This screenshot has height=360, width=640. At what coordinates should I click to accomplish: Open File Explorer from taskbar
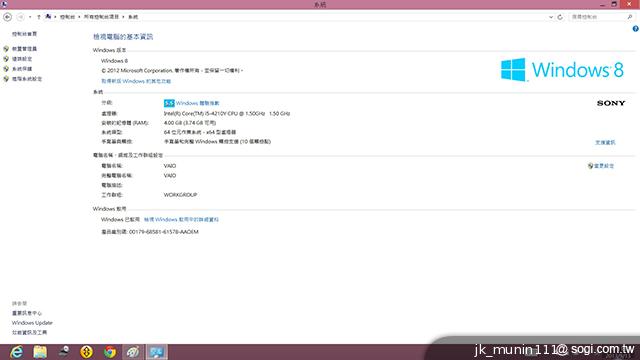pos(40,352)
